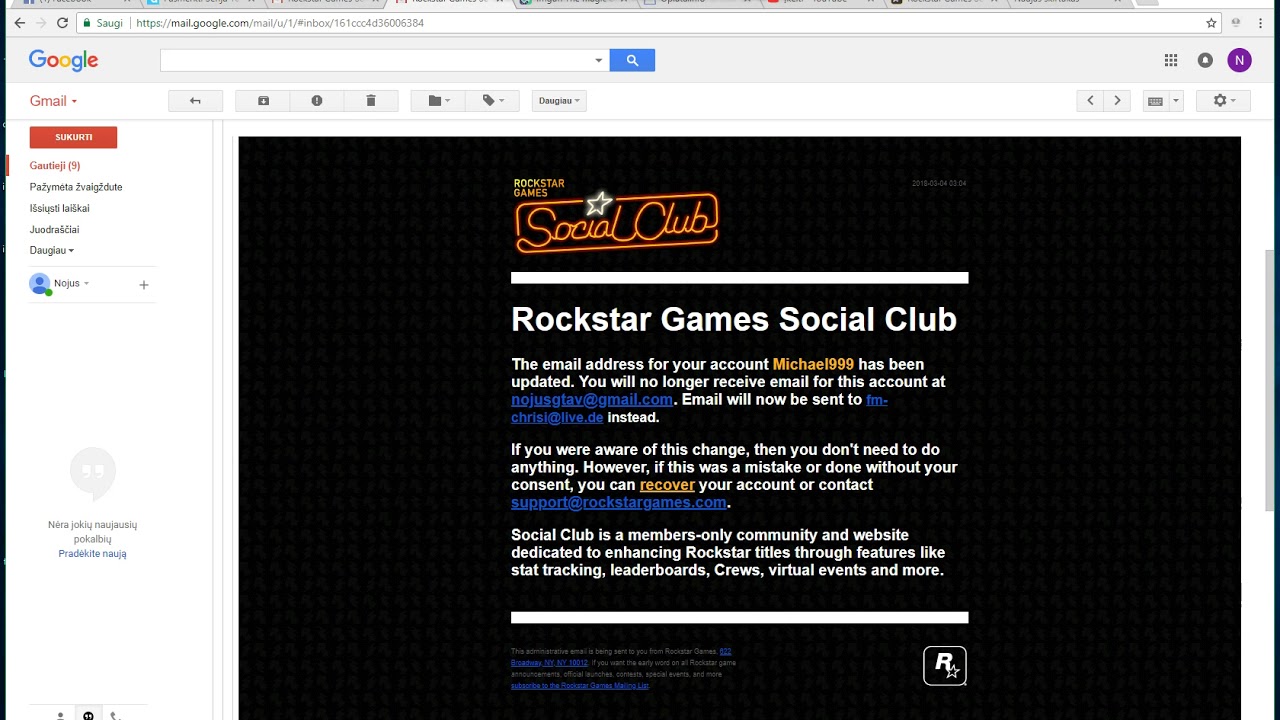Viewport: 1280px width, 720px height.
Task: Bookmark this page with the star icon
Action: click(1211, 23)
